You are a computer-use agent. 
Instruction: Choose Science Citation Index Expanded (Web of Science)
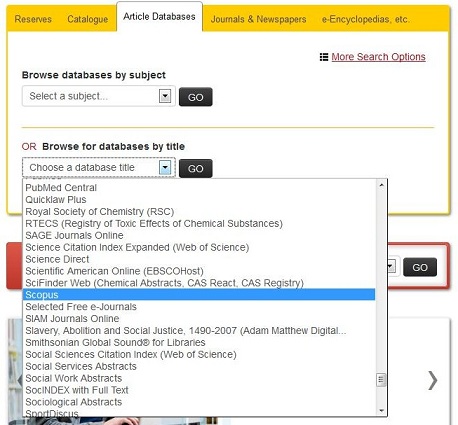(x=199, y=247)
